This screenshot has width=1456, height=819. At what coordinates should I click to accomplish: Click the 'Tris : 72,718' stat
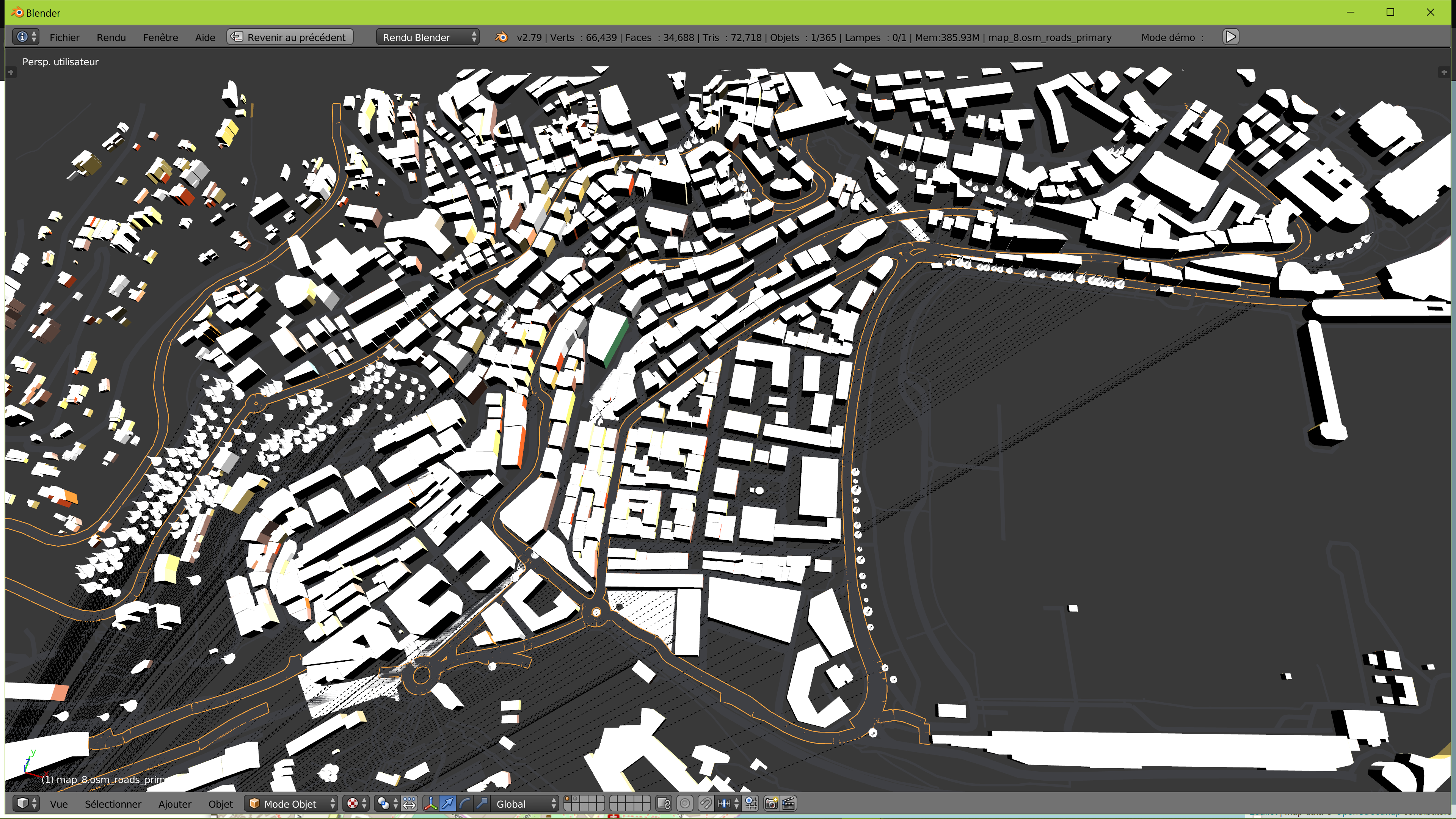coord(732,37)
